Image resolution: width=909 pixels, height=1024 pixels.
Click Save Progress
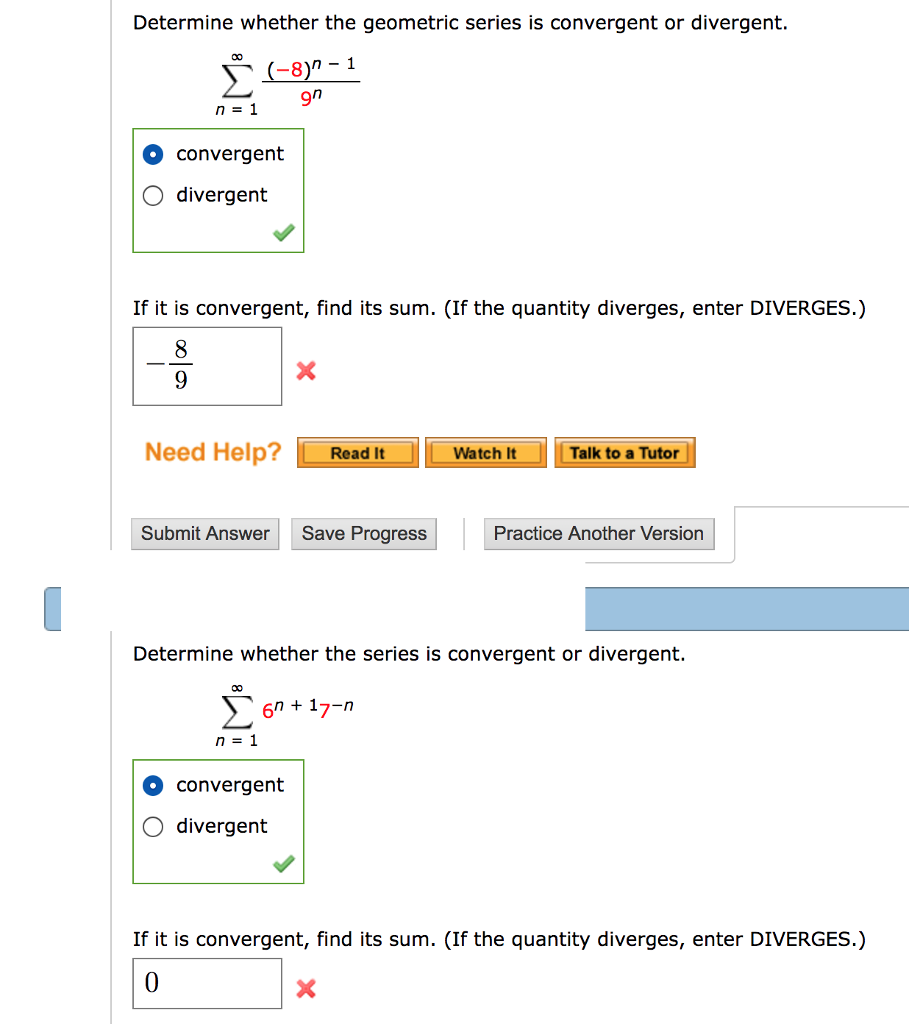click(x=363, y=533)
